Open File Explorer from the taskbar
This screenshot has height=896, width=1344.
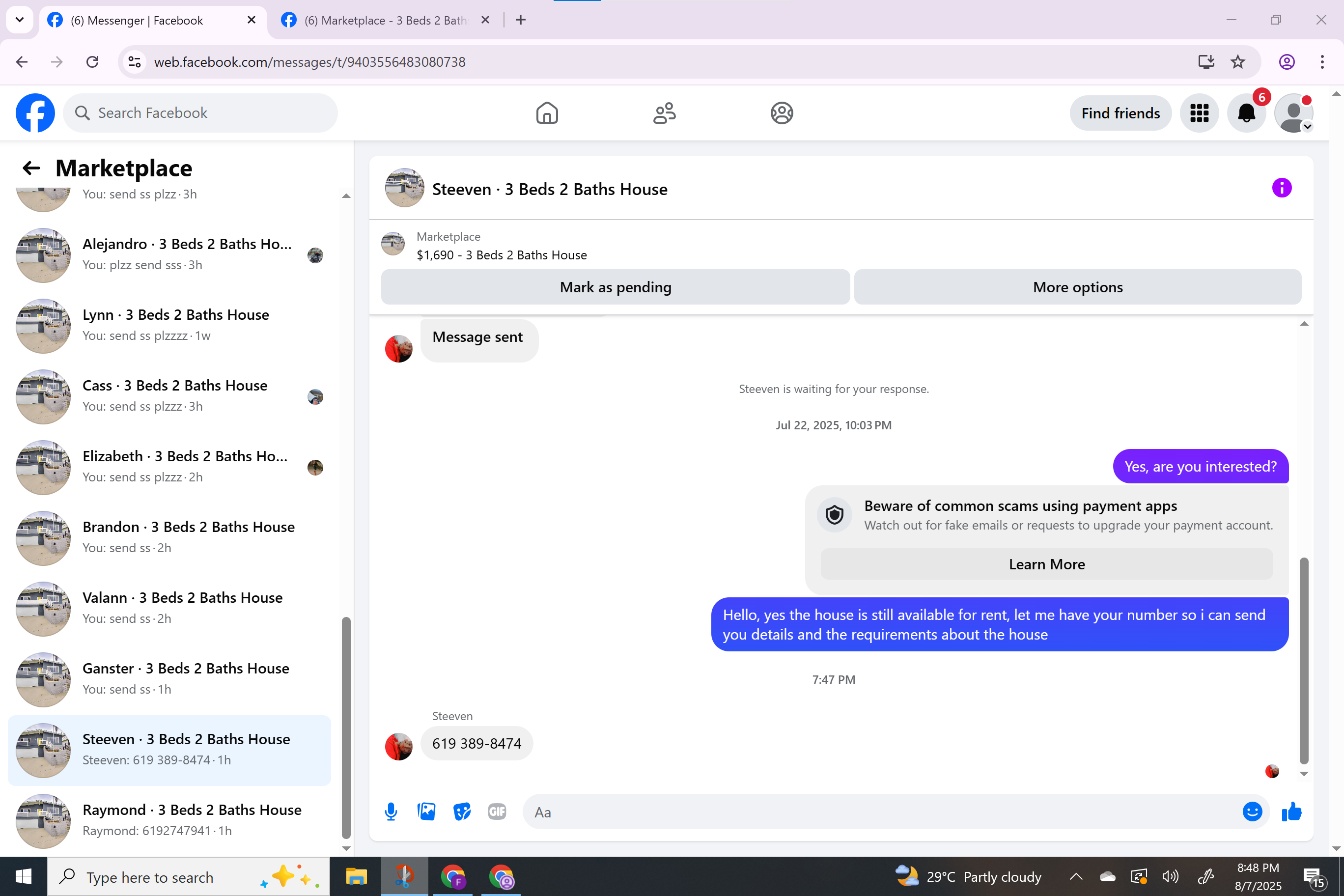tap(356, 876)
